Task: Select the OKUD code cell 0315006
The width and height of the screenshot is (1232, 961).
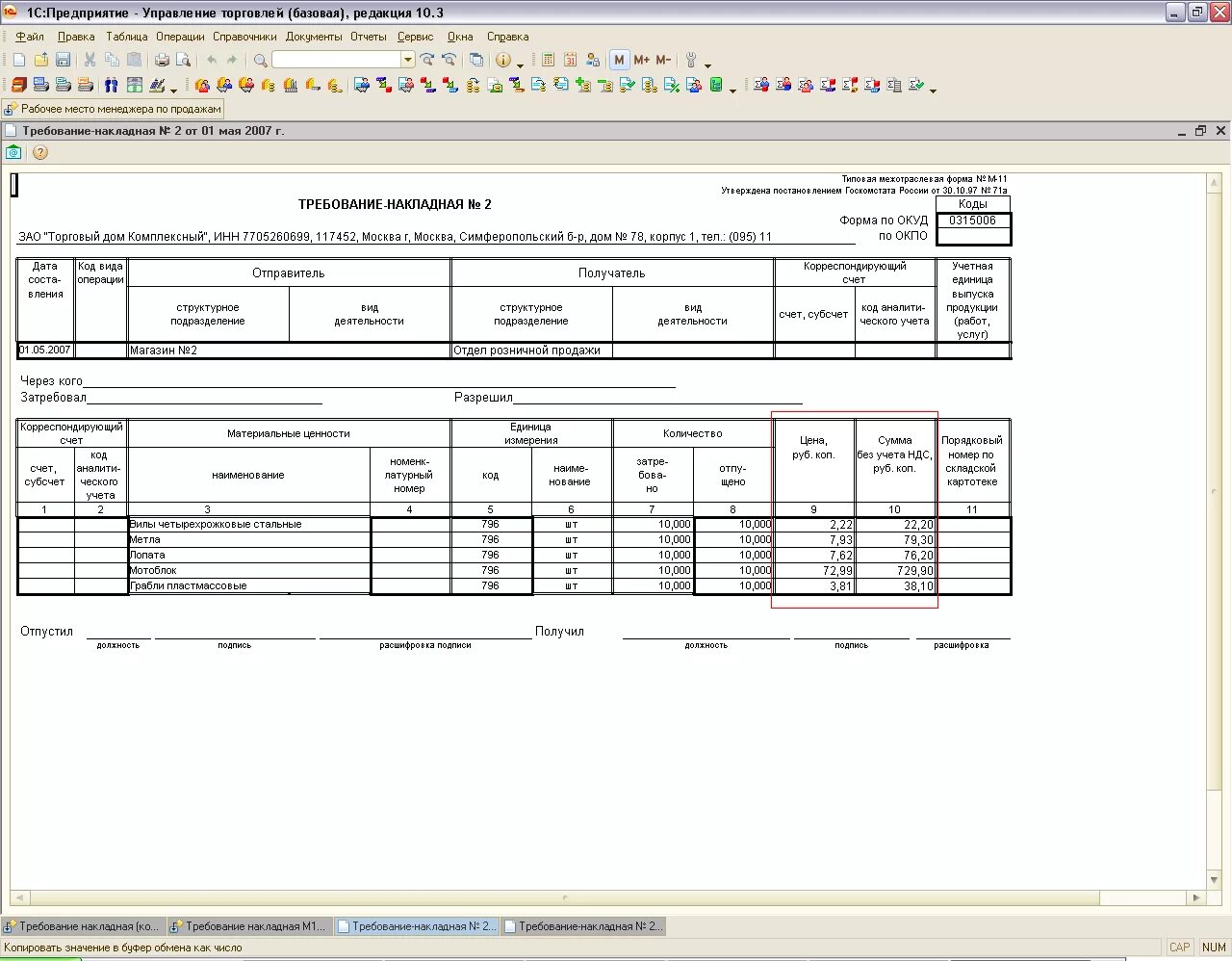Action: (973, 221)
